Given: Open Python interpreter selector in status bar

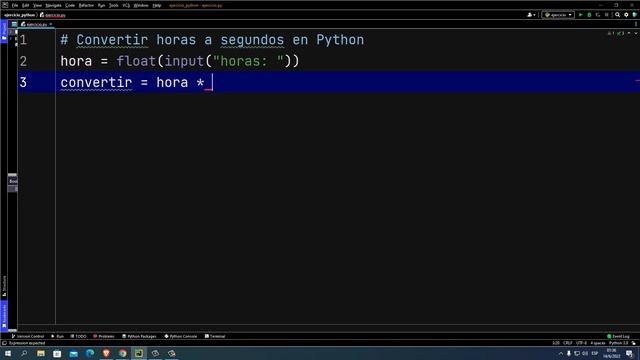Looking at the screenshot, I should (x=618, y=343).
